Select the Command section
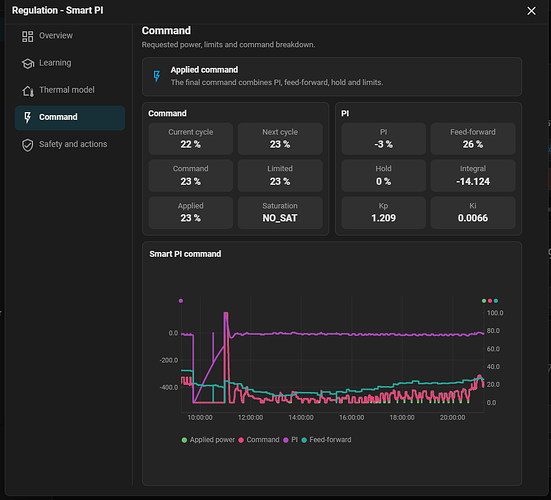Image resolution: width=551 pixels, height=500 pixels. 70,118
